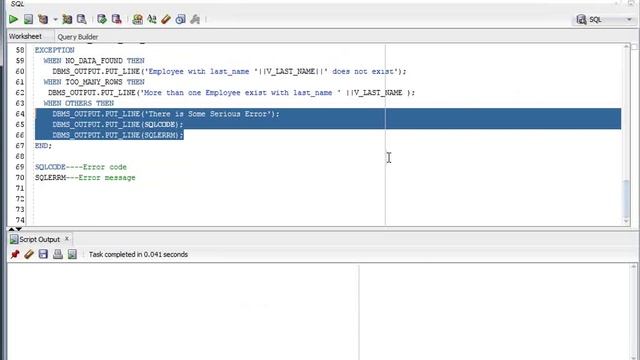Click TOO_MANY_ROWS on line 61
This screenshot has height=360, width=640.
pyautogui.click(x=94, y=82)
